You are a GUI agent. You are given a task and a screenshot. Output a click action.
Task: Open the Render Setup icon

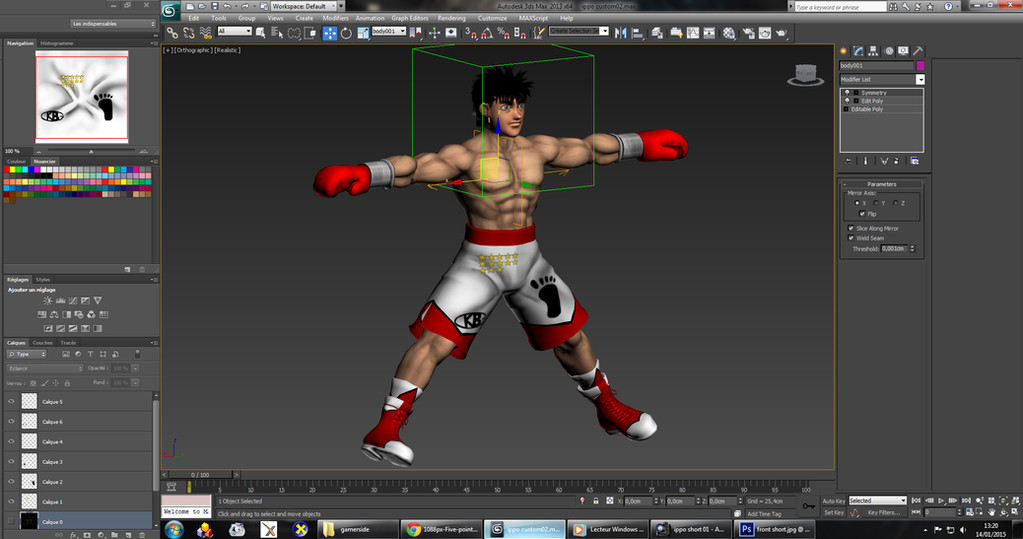(x=748, y=33)
